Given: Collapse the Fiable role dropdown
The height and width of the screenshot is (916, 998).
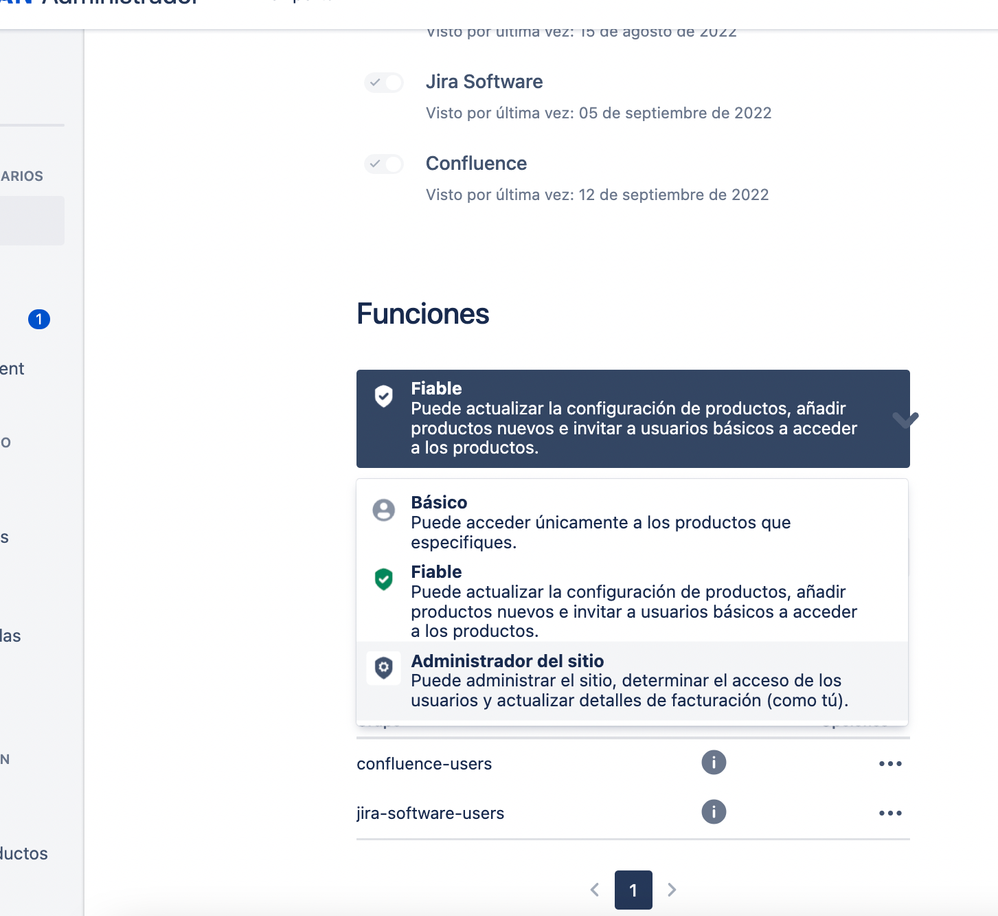Looking at the screenshot, I should click(633, 418).
